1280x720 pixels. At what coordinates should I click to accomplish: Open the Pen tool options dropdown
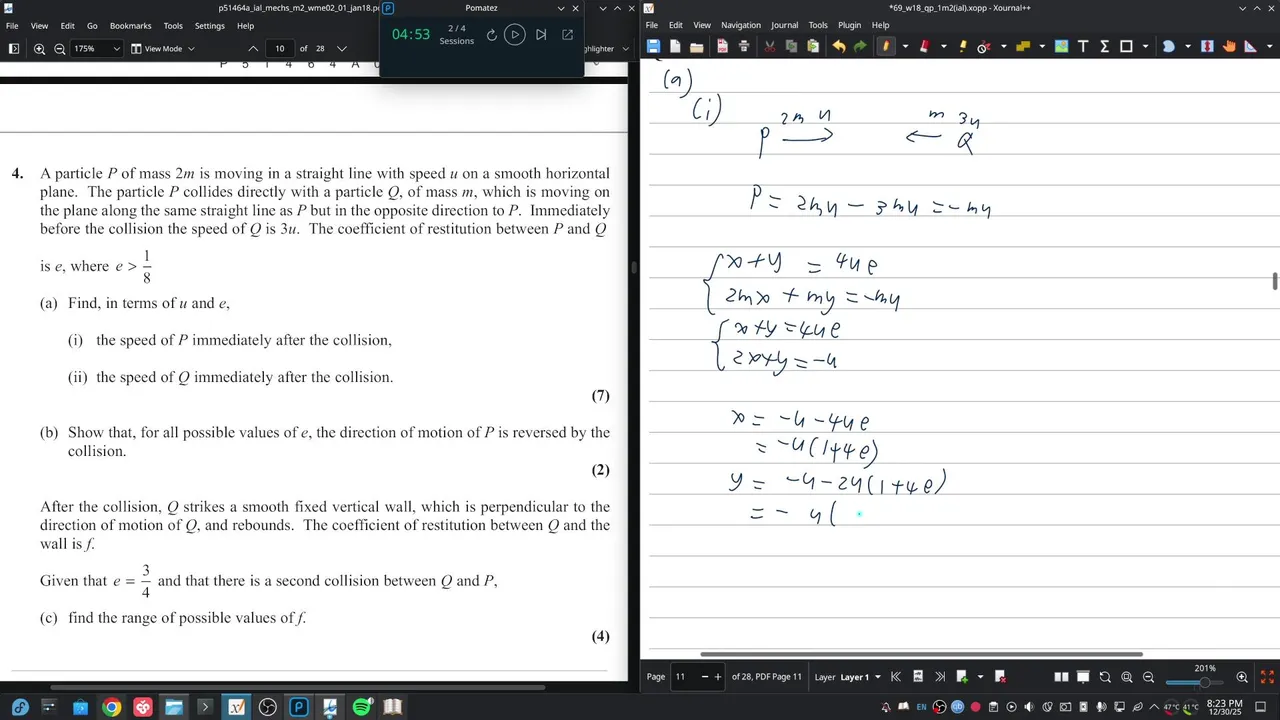(x=905, y=46)
